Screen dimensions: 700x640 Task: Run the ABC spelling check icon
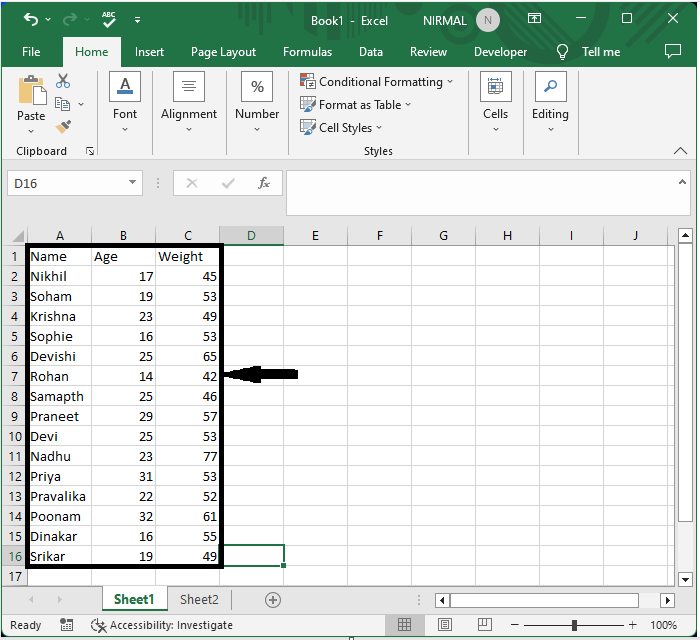coord(108,19)
